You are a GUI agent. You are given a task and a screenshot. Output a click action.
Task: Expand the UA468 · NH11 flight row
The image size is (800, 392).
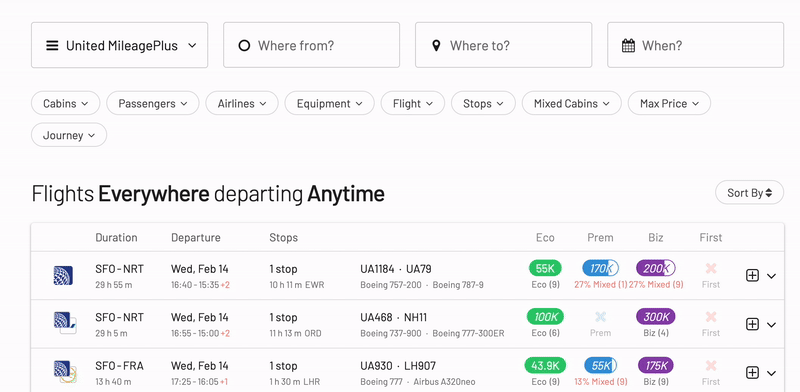click(x=771, y=324)
